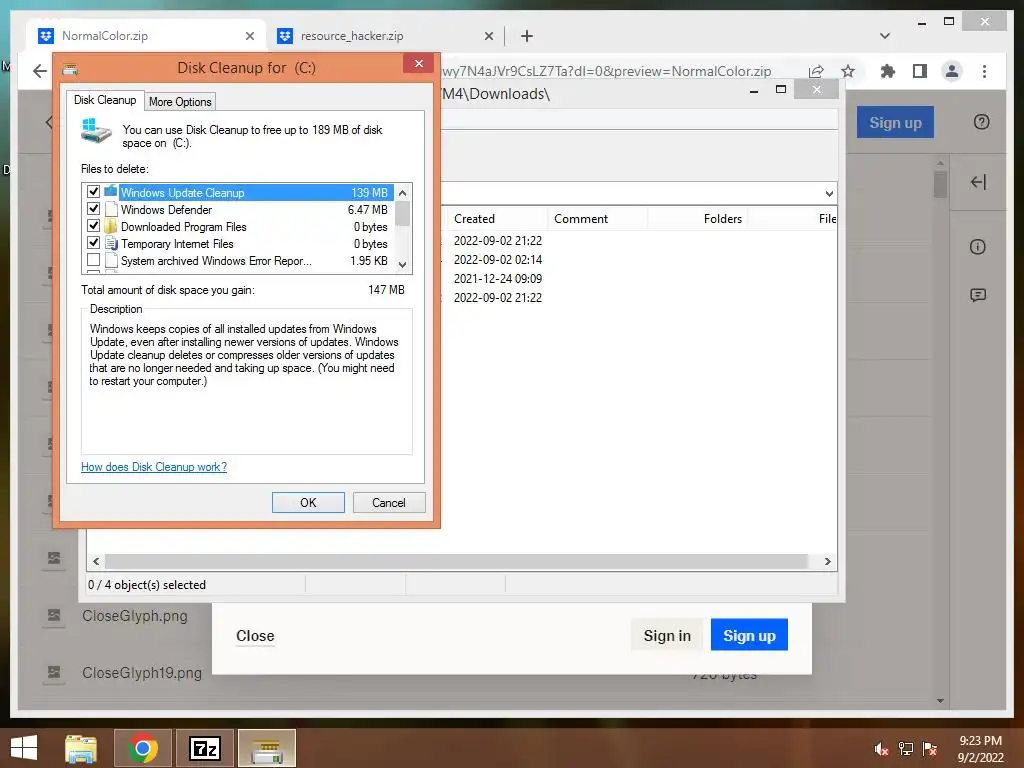The height and width of the screenshot is (768, 1024).
Task: Select the Windows Update Cleanup row text
Action: tap(182, 193)
